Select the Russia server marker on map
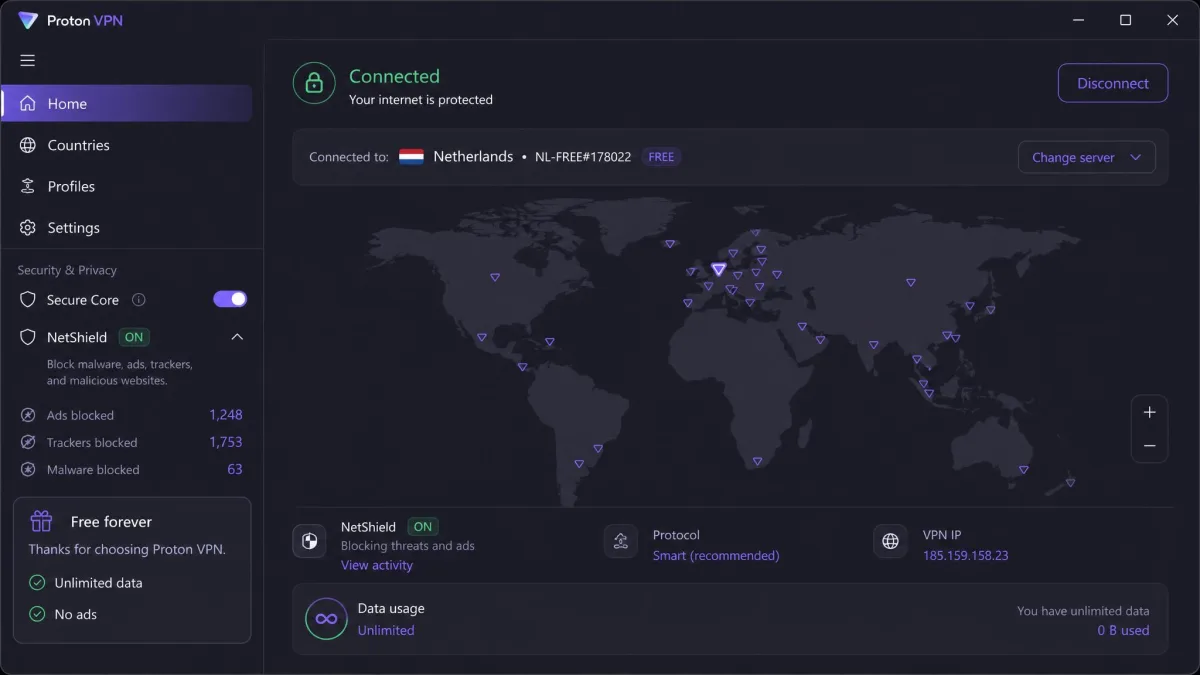 tap(910, 283)
